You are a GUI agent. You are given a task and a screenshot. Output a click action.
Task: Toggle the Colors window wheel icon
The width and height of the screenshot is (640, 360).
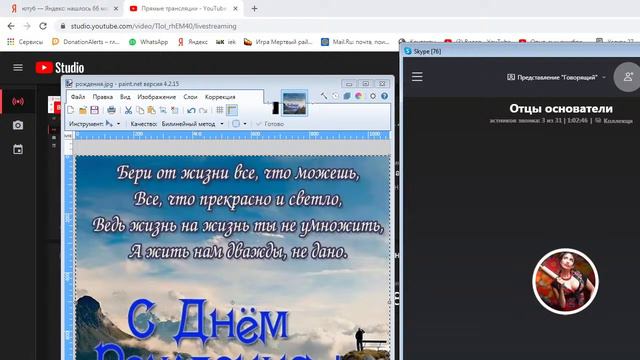(359, 96)
